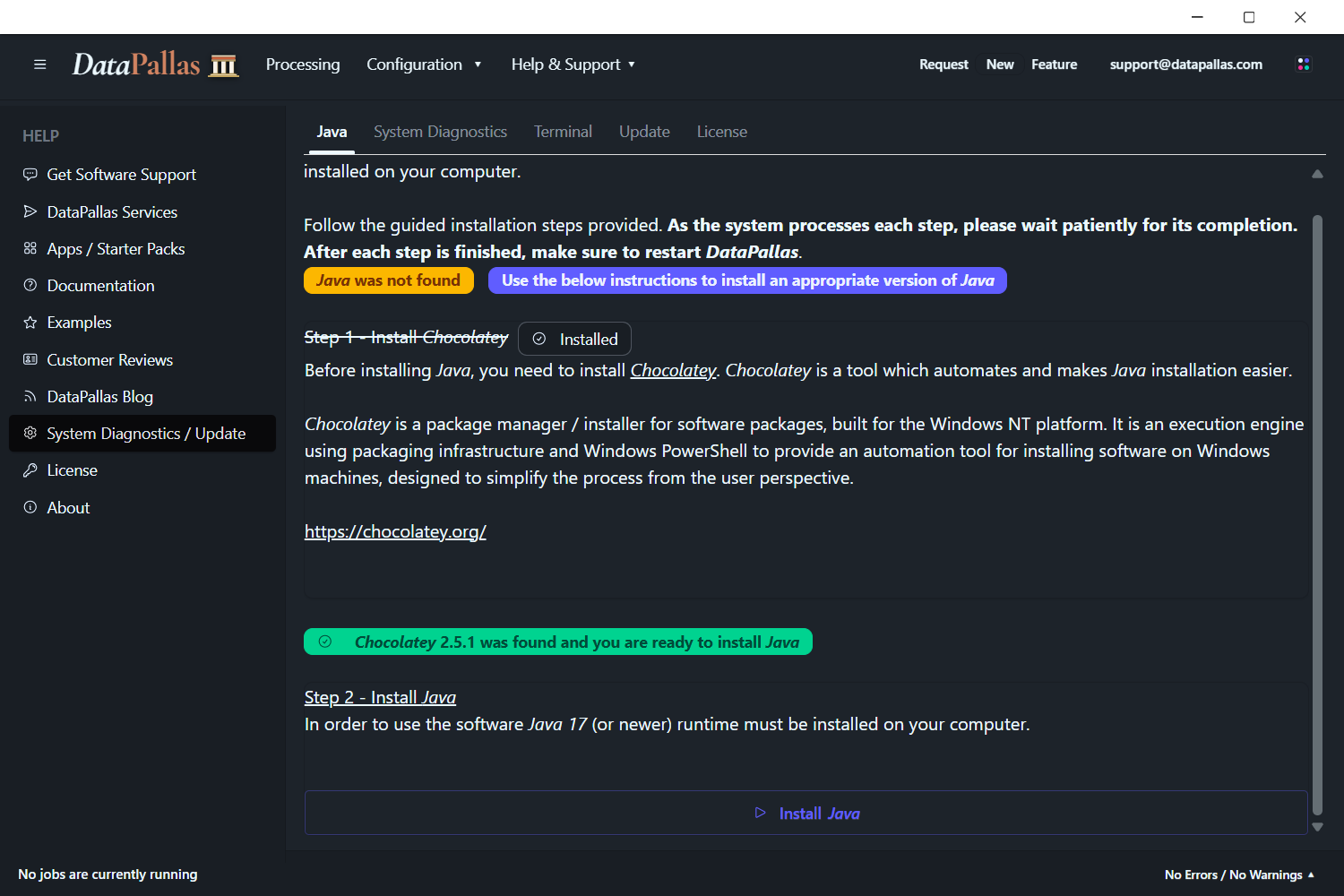
Task: Open the Update tab
Action: (x=644, y=132)
